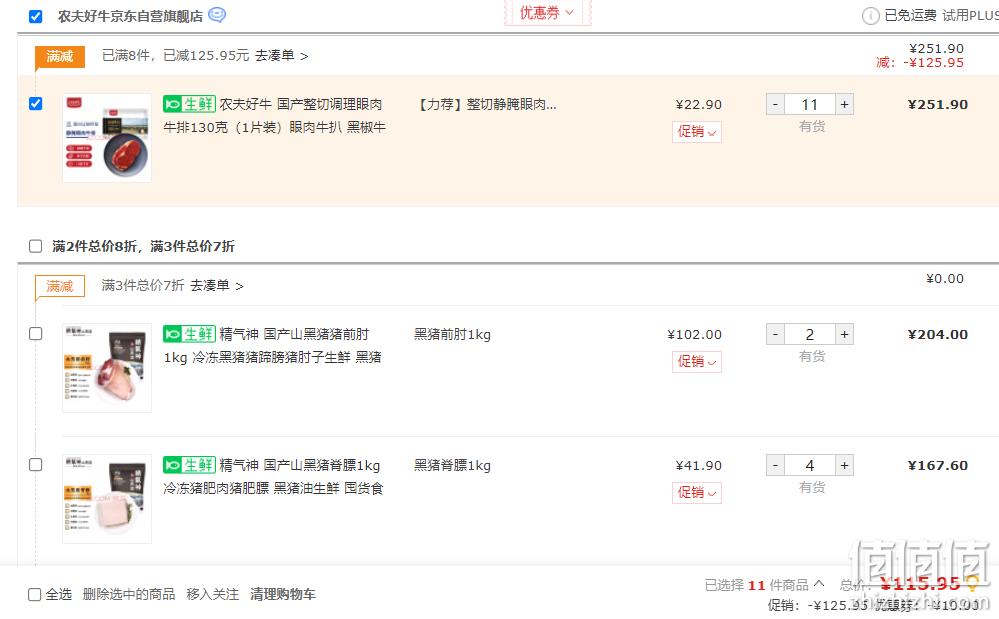
Task: Click the ¥102.00 unit price
Action: pos(694,334)
